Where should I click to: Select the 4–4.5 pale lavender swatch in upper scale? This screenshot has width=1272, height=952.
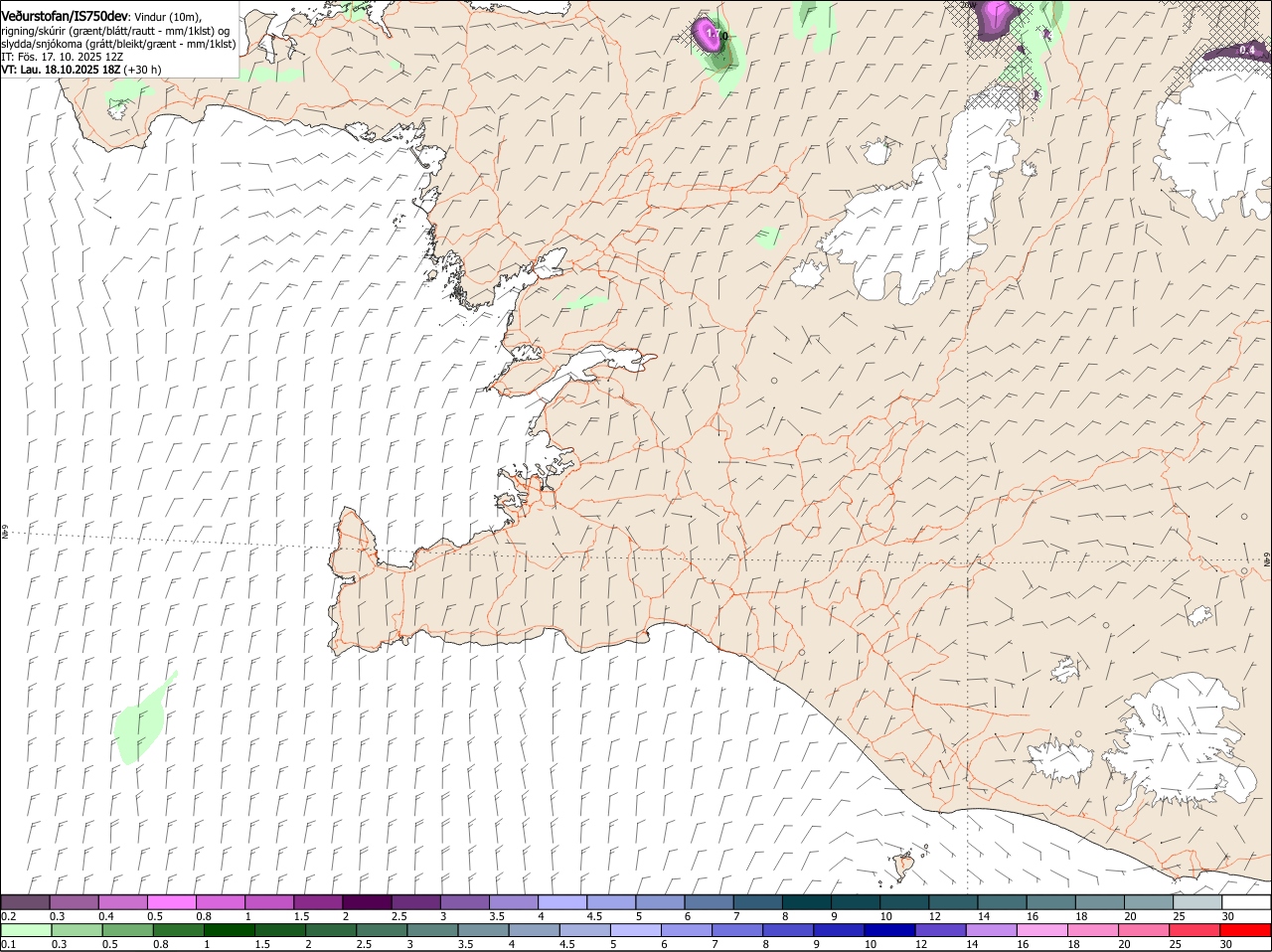pyautogui.click(x=562, y=902)
